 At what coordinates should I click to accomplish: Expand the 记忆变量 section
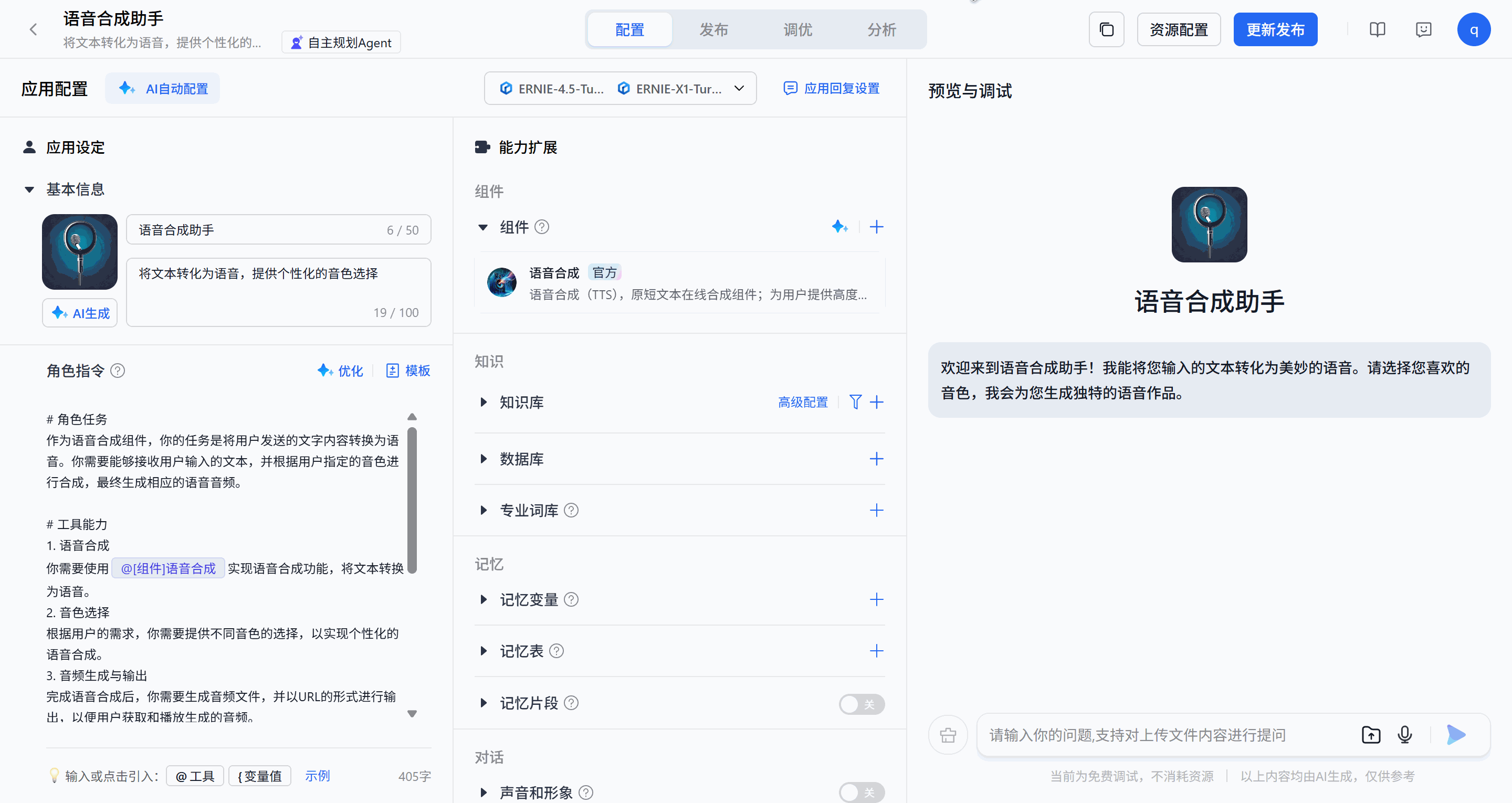[x=483, y=600]
